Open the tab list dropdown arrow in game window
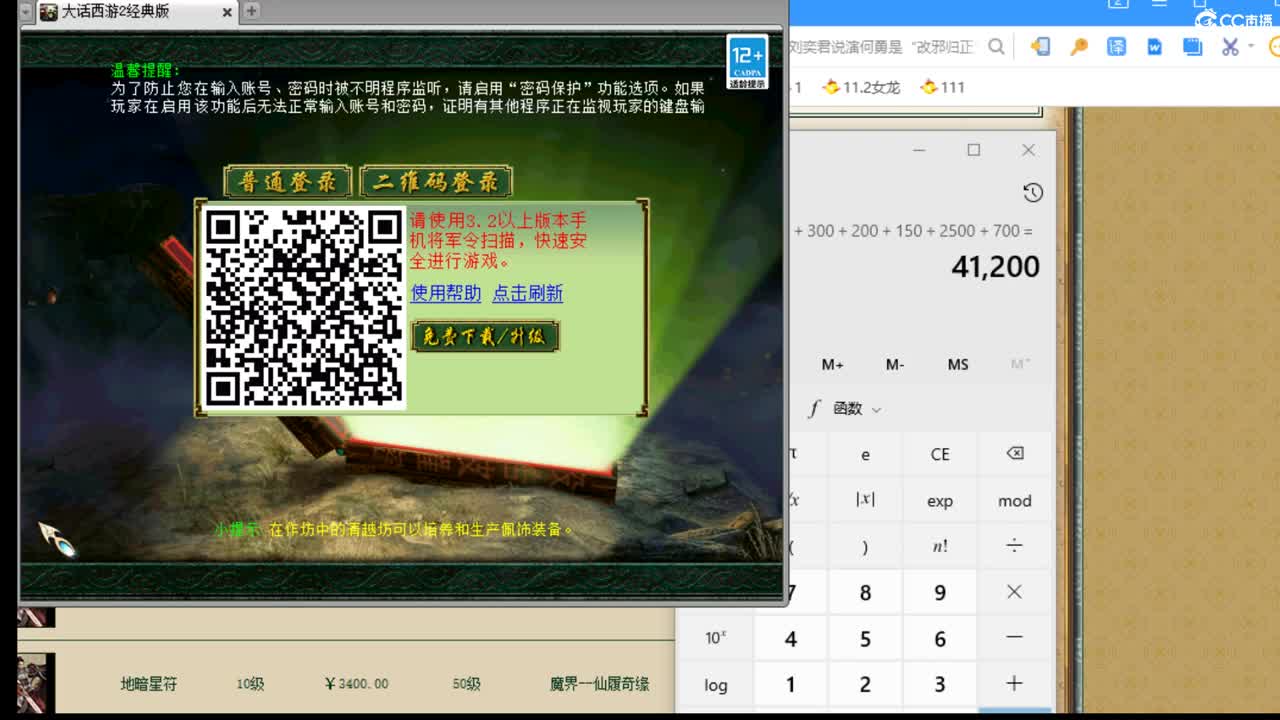This screenshot has width=1280, height=720. coord(26,12)
